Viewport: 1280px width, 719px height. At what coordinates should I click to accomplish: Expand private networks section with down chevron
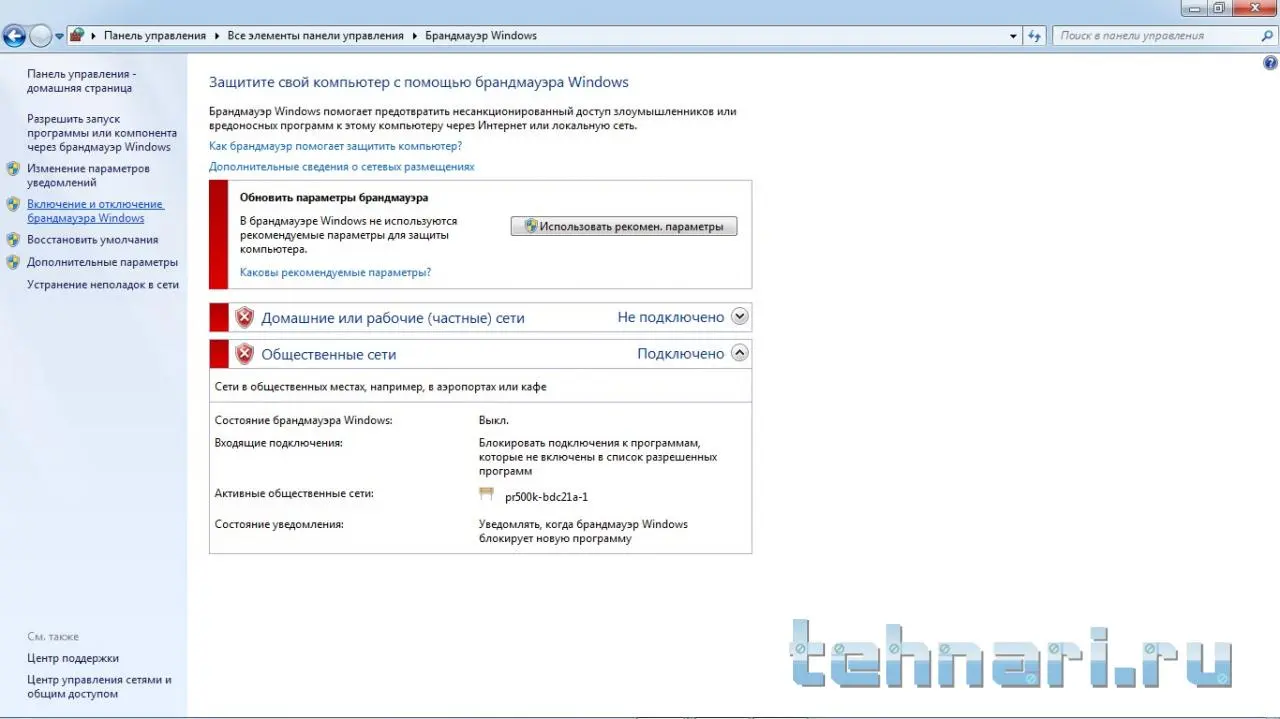click(x=740, y=316)
